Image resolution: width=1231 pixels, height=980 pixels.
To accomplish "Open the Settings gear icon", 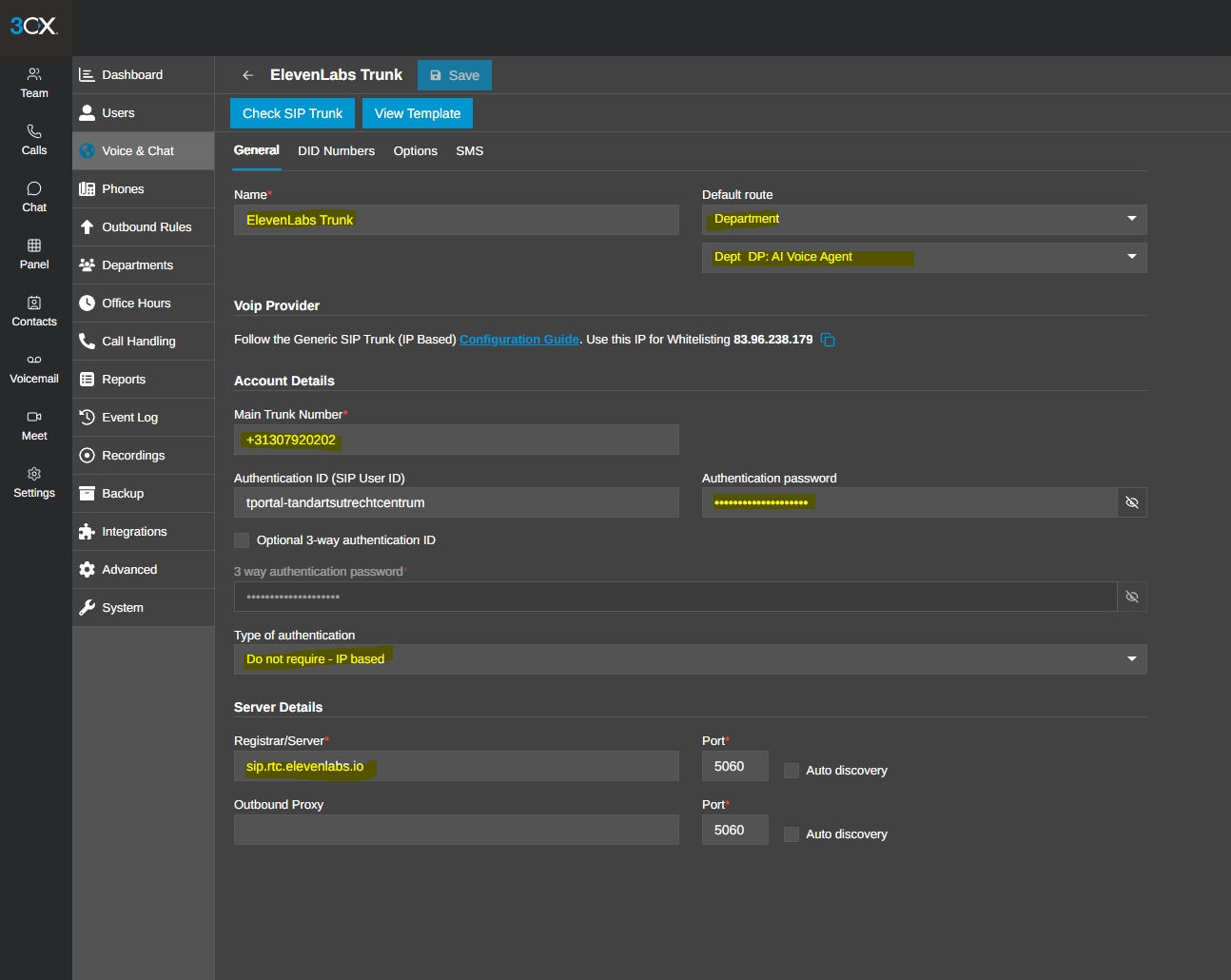I will point(34,474).
